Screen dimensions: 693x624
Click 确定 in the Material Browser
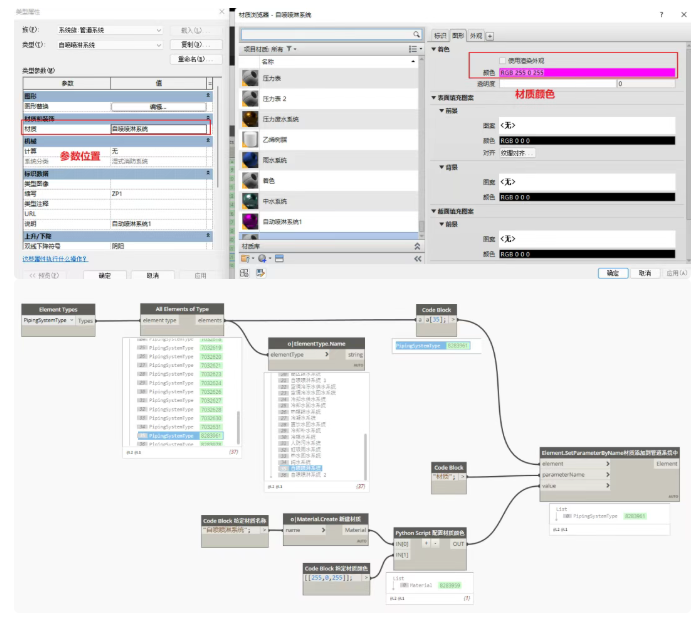[613, 273]
